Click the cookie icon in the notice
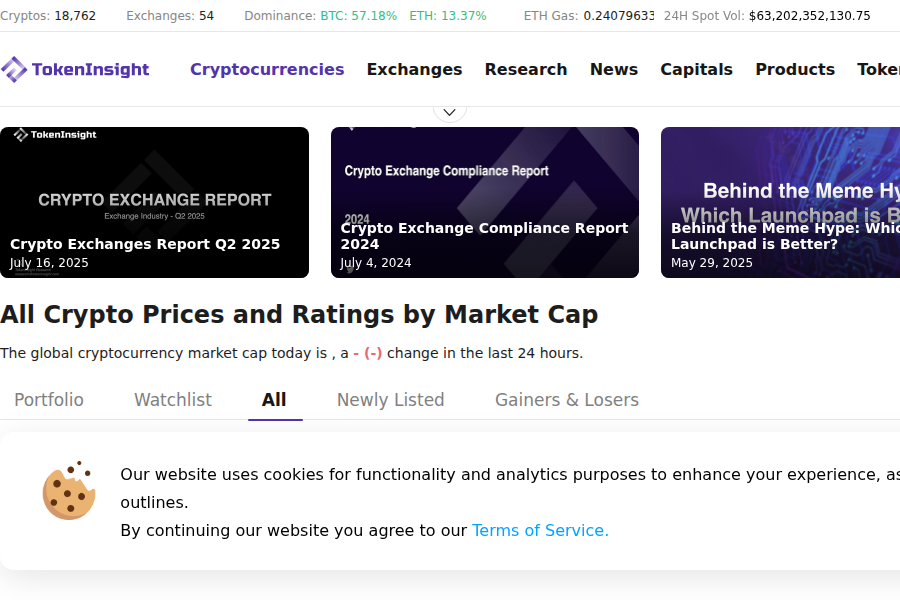 (x=69, y=490)
